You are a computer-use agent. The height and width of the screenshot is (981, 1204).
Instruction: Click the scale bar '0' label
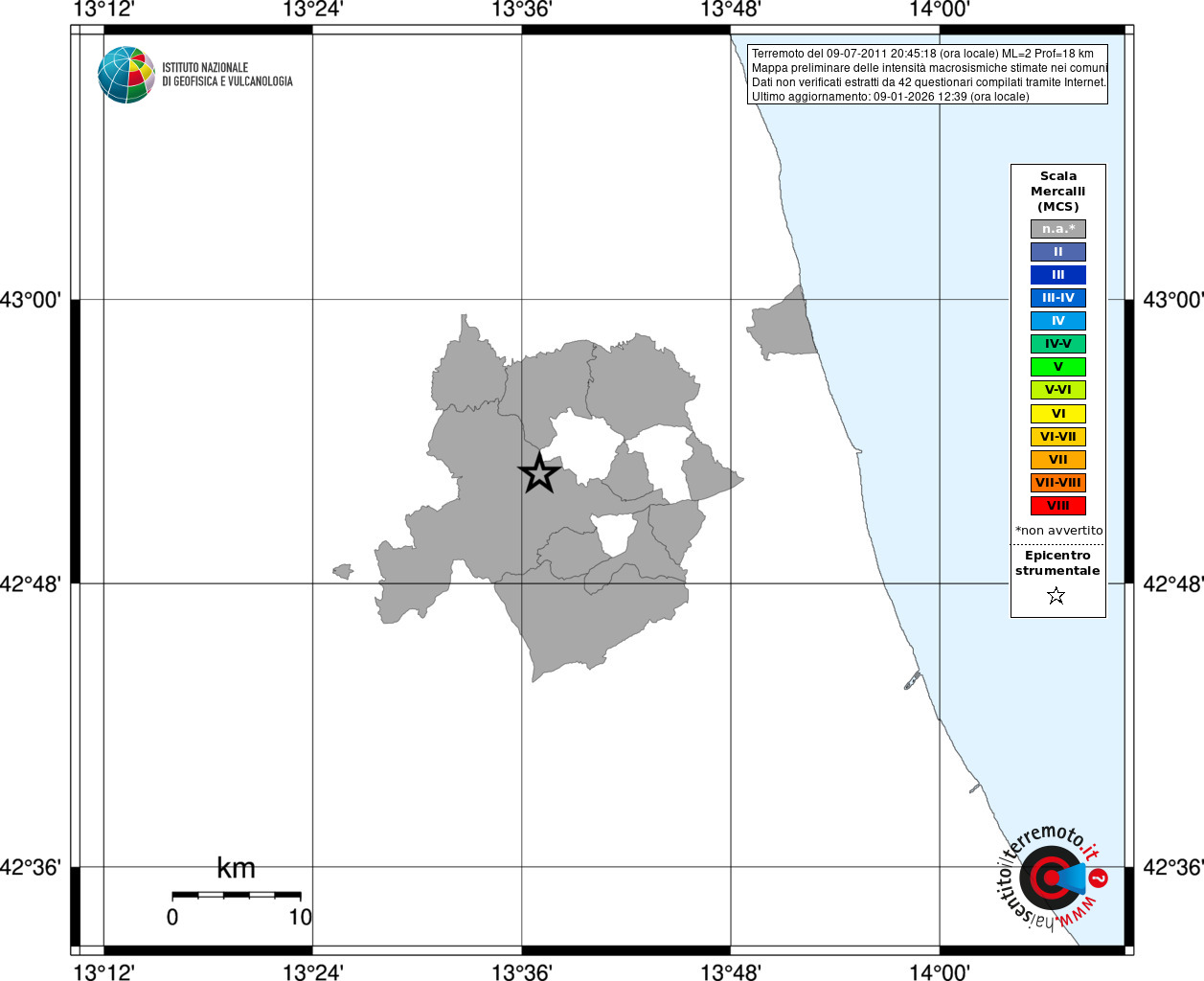coord(172,918)
